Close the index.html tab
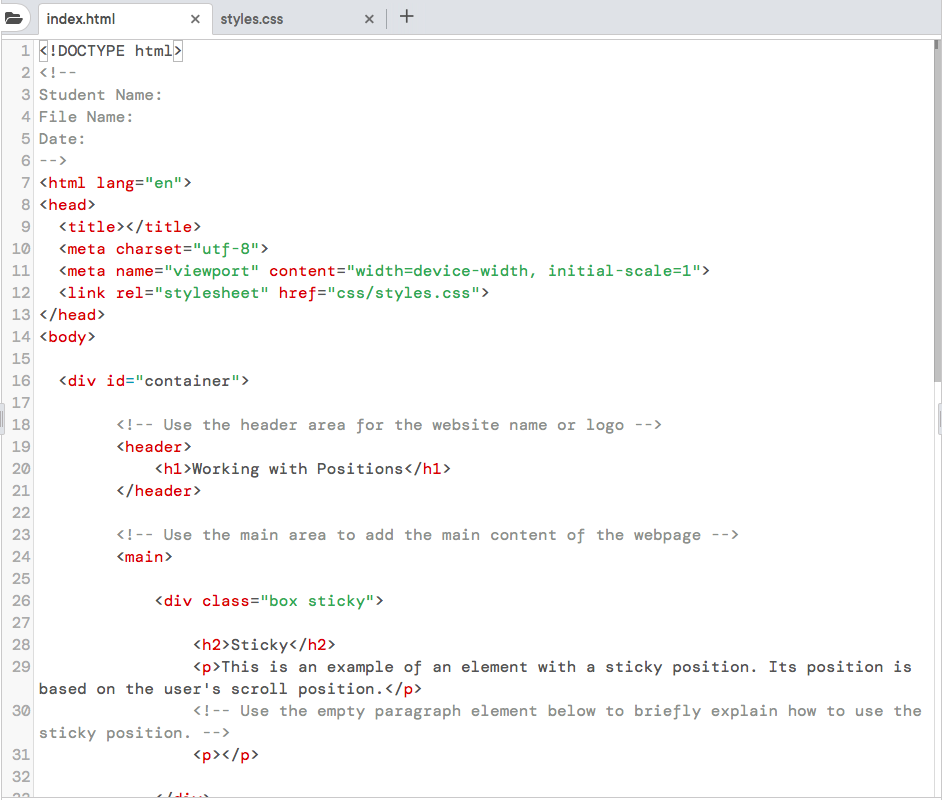Image resolution: width=942 pixels, height=800 pixels. pyautogui.click(x=195, y=19)
